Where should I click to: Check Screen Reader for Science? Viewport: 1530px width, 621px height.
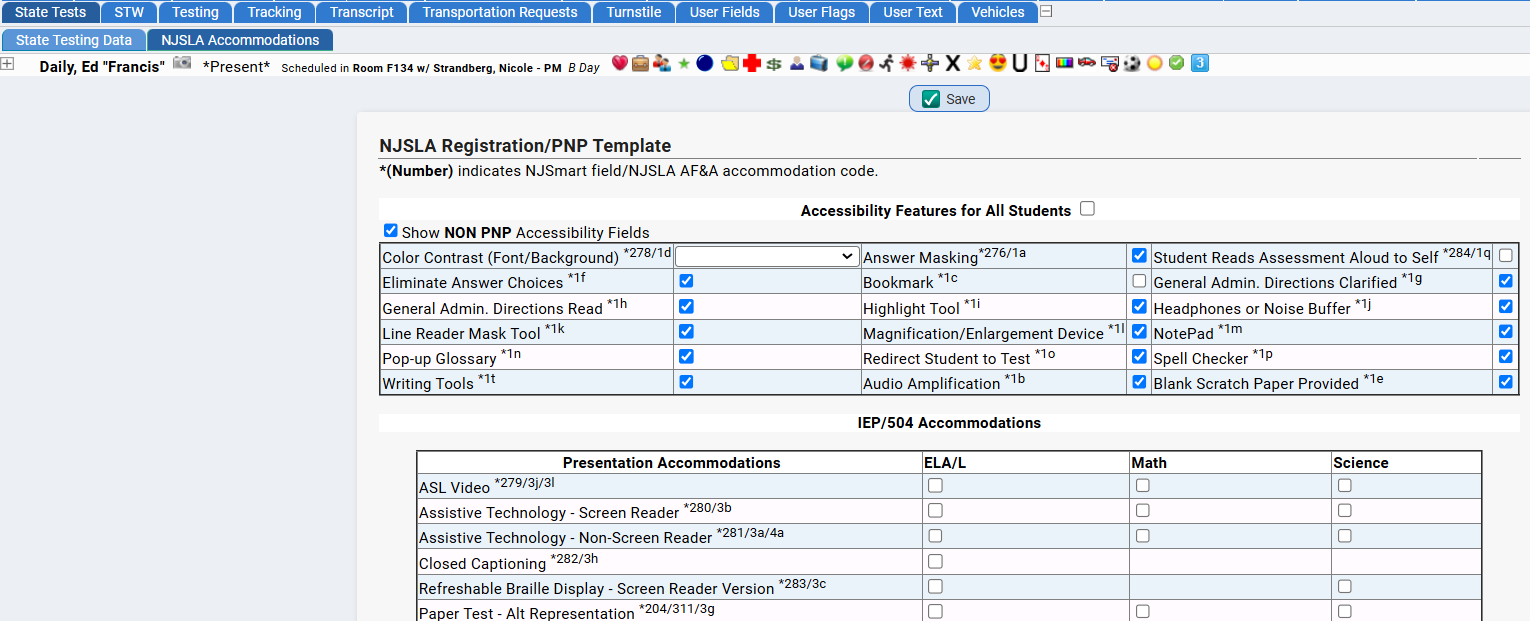[1345, 510]
